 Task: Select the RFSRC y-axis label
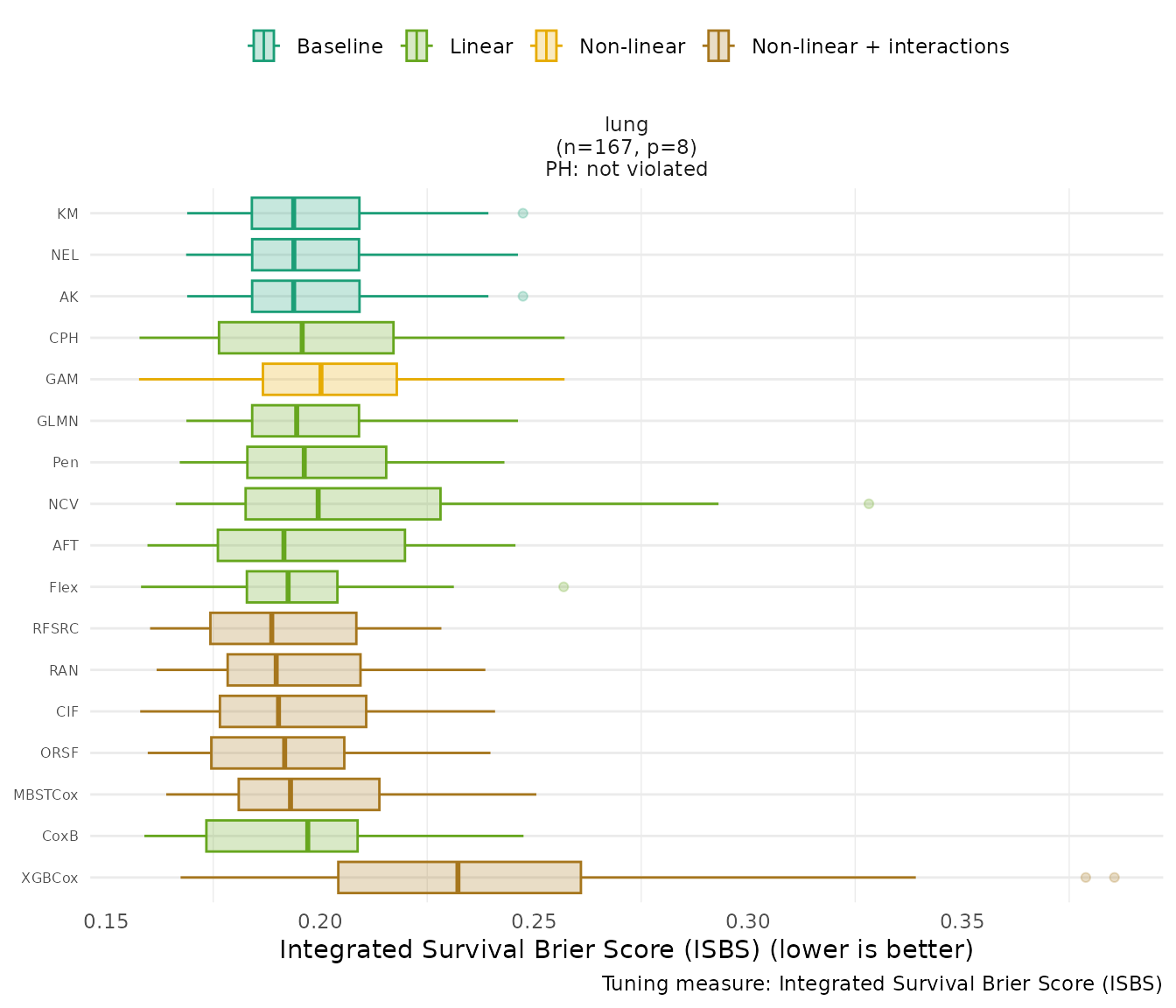(55, 629)
